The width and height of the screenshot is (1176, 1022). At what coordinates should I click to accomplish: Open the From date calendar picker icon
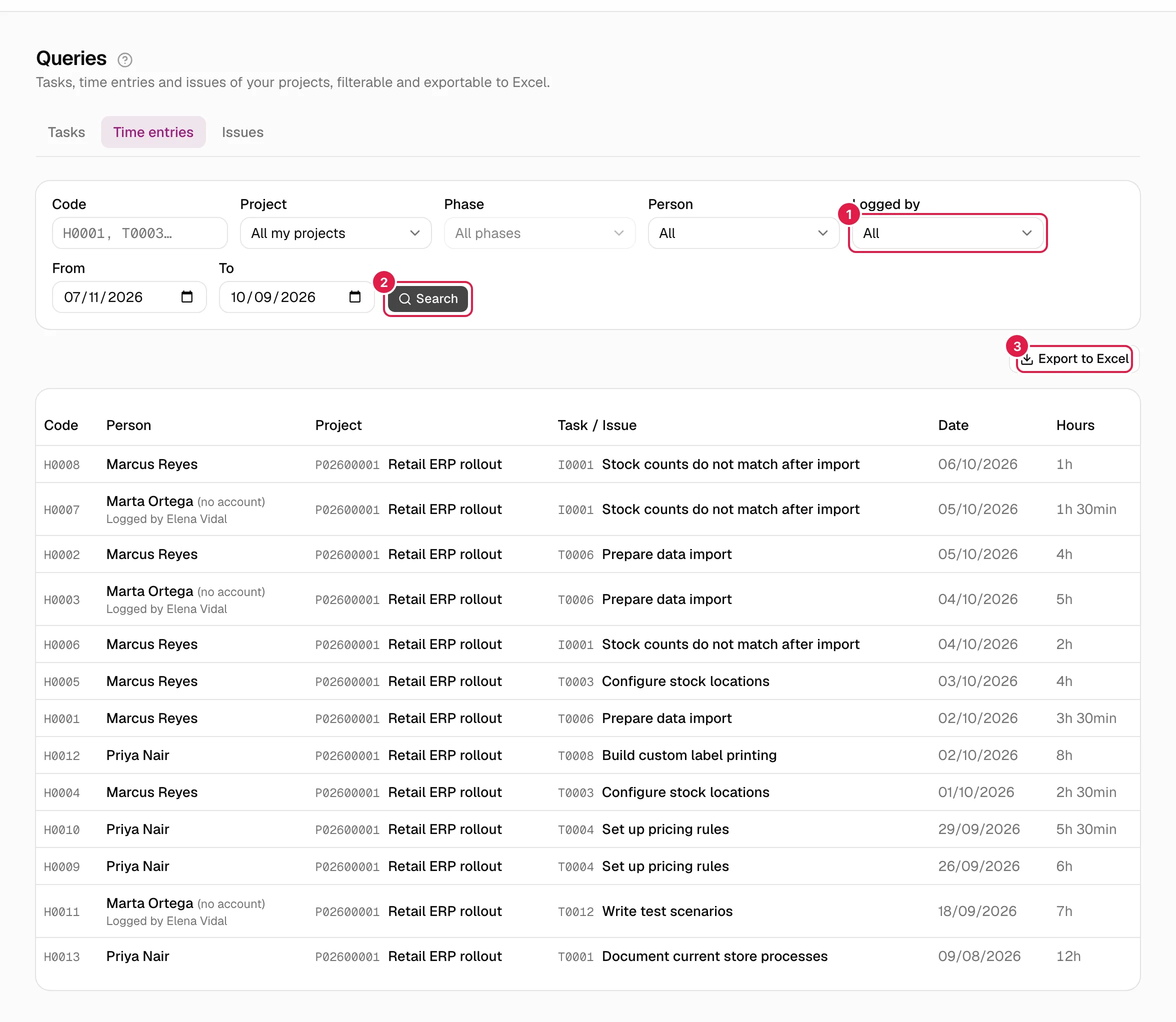pos(186,296)
